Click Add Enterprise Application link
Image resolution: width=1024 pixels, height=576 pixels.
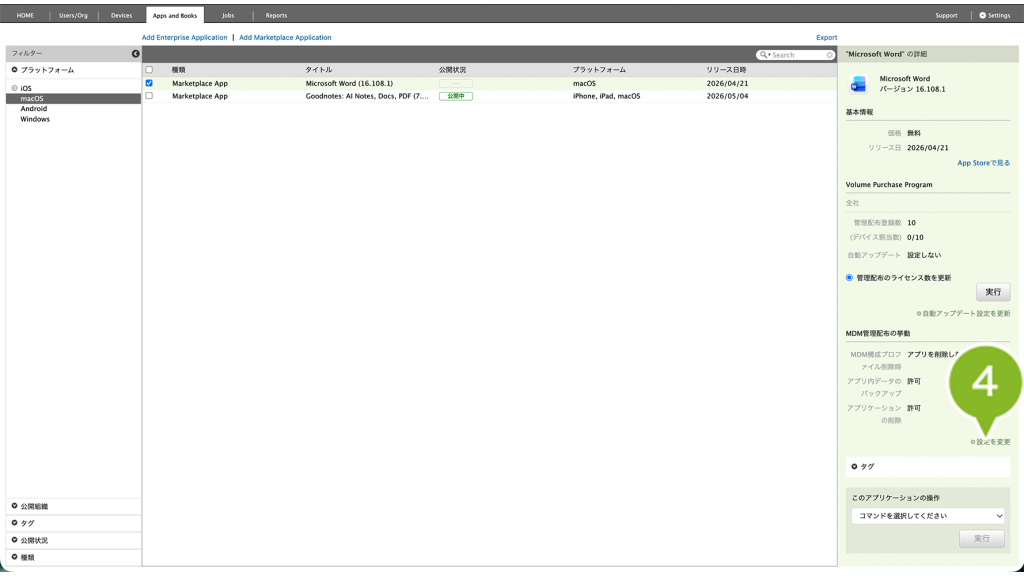pos(184,37)
